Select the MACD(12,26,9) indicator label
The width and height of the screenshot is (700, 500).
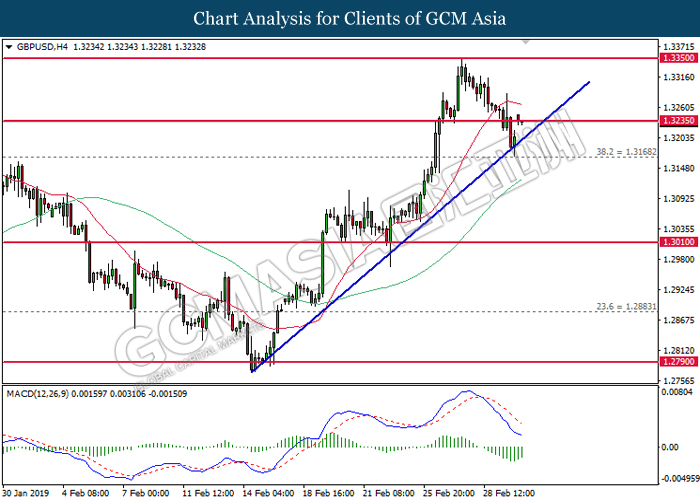pyautogui.click(x=37, y=394)
